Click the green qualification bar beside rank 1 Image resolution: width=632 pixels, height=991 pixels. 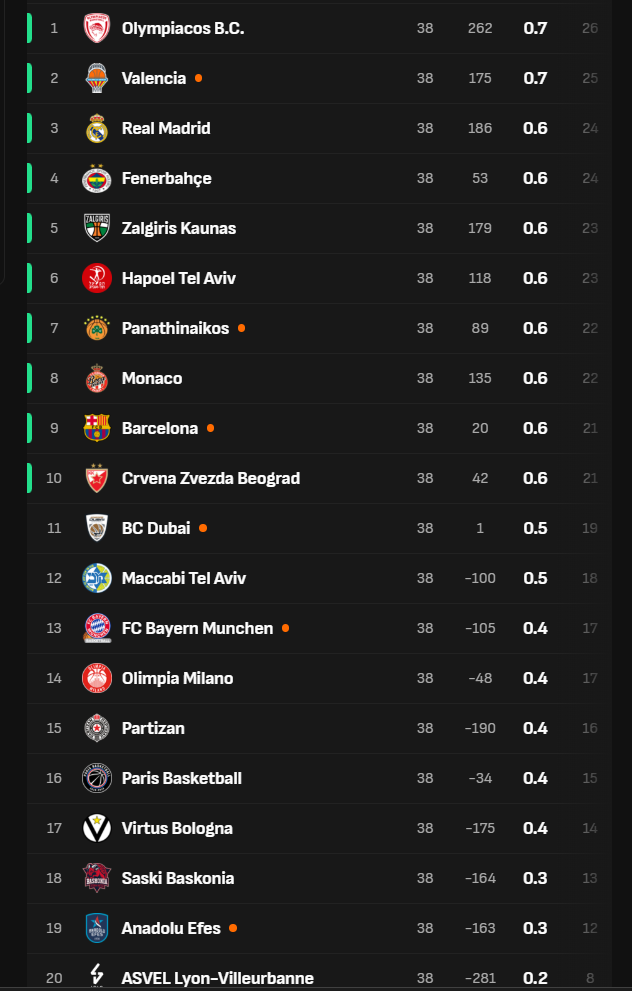click(31, 28)
